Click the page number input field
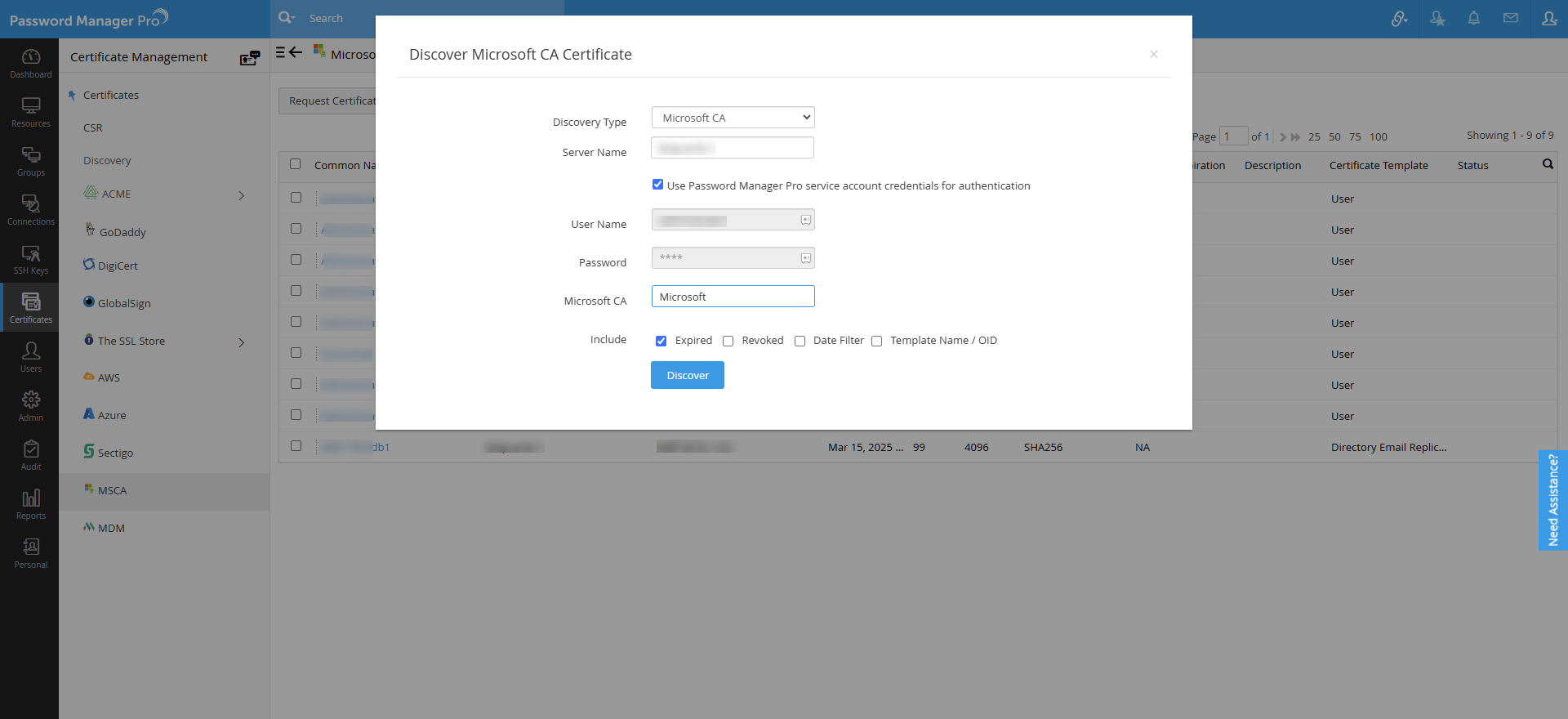 point(1233,136)
